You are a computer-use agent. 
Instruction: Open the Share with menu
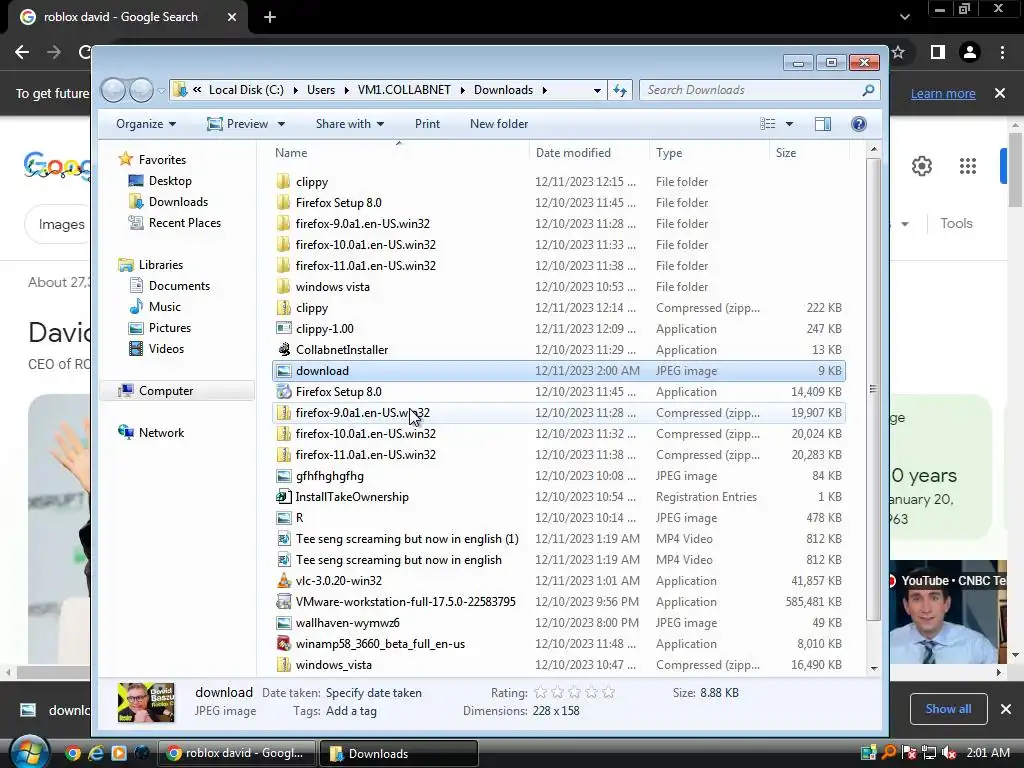point(350,124)
